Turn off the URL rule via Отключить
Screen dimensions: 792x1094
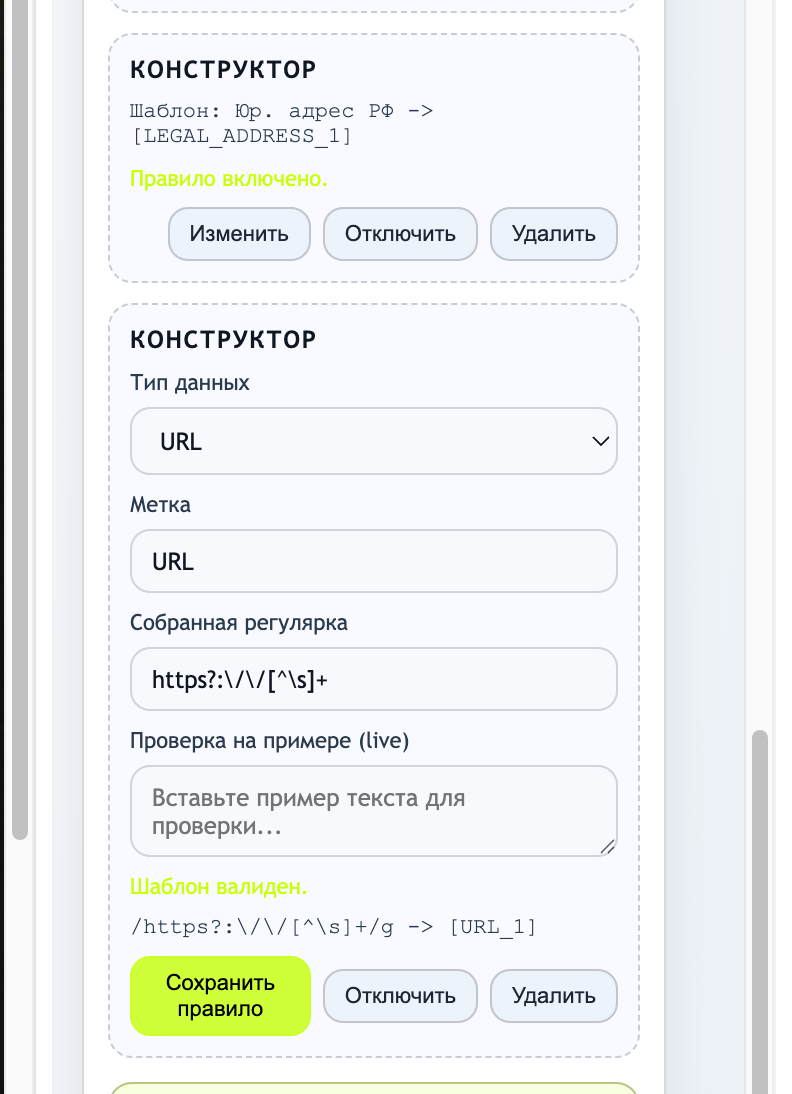click(400, 996)
